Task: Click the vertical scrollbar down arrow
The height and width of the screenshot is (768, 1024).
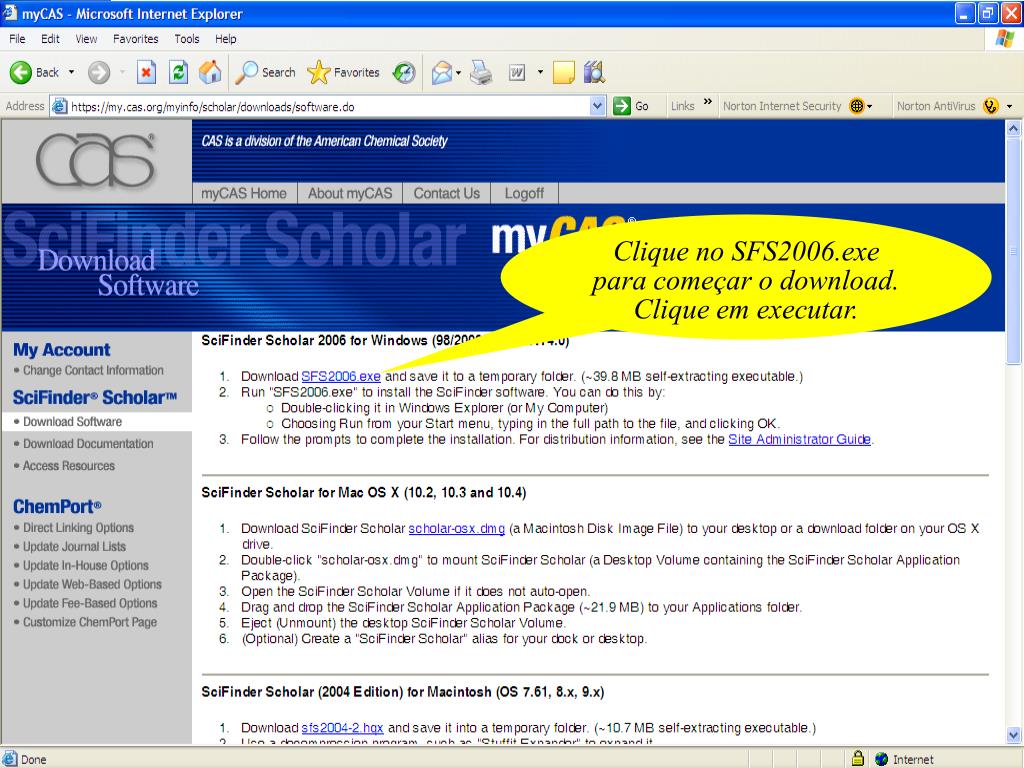Action: tap(1014, 735)
